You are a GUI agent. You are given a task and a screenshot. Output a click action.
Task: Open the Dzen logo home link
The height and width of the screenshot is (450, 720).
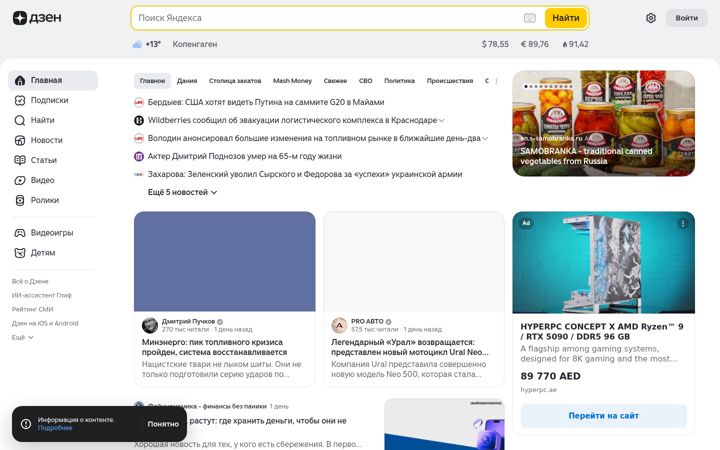pos(37,18)
